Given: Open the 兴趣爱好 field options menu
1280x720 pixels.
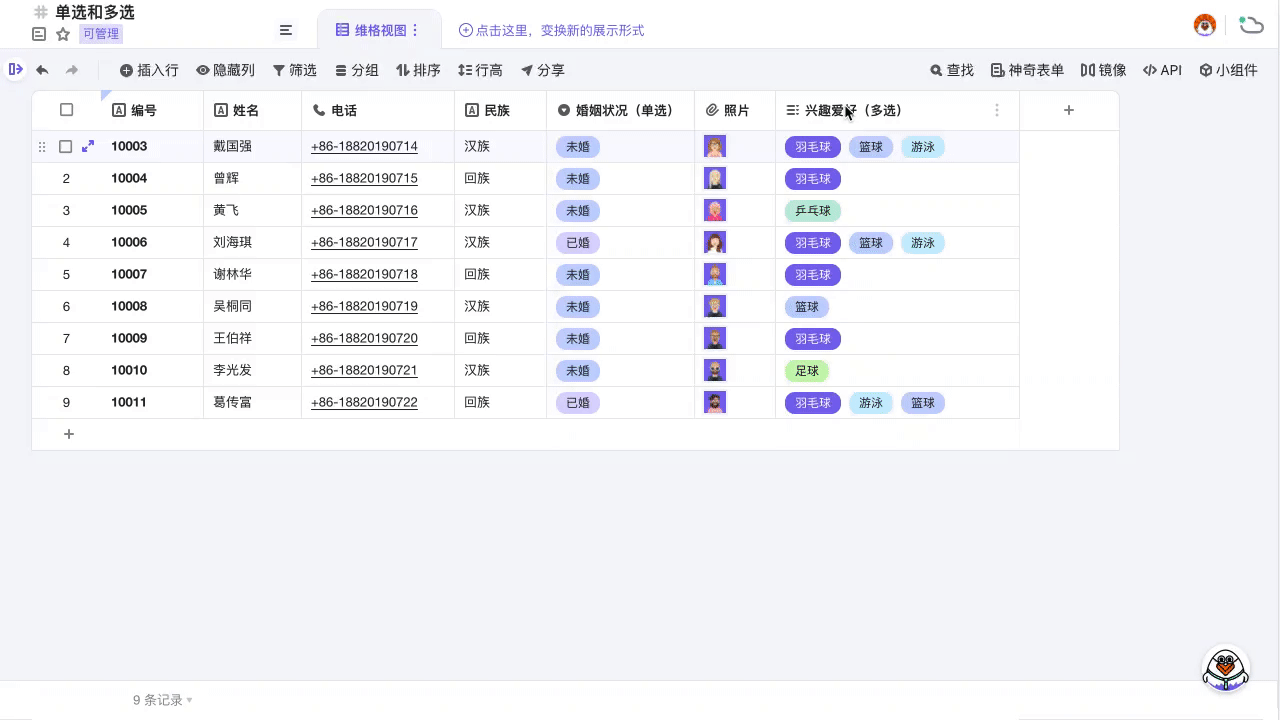Looking at the screenshot, I should [997, 110].
